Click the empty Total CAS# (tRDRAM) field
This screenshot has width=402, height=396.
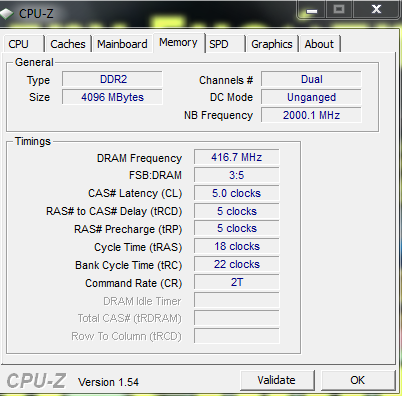click(x=237, y=318)
